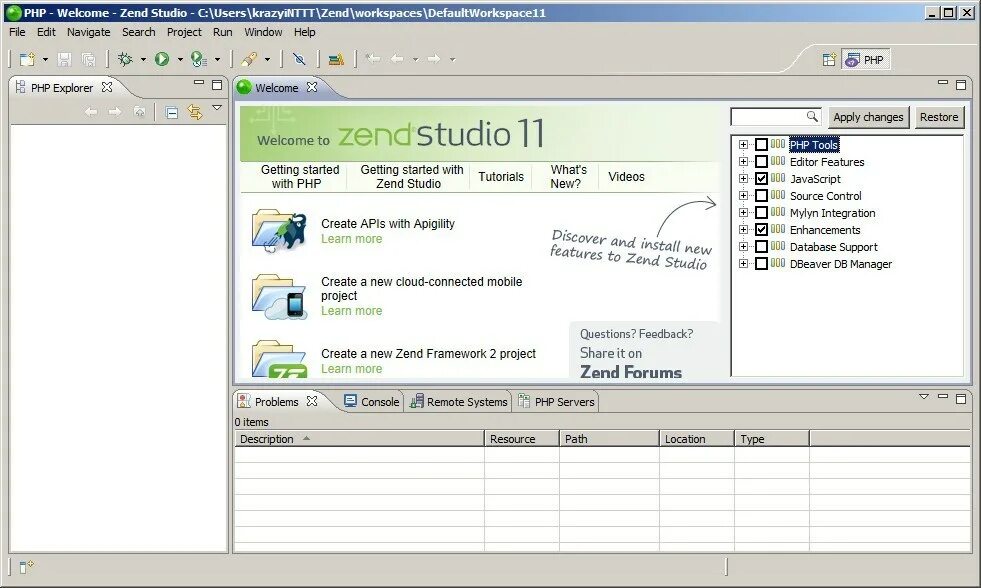Expand the PHP Tools tree node
Image resolution: width=981 pixels, height=588 pixels.
743,144
